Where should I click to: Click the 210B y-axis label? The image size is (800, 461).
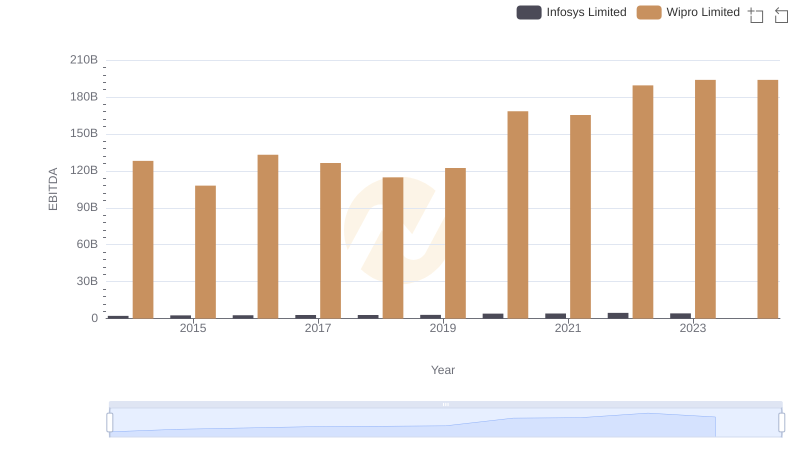click(x=84, y=60)
